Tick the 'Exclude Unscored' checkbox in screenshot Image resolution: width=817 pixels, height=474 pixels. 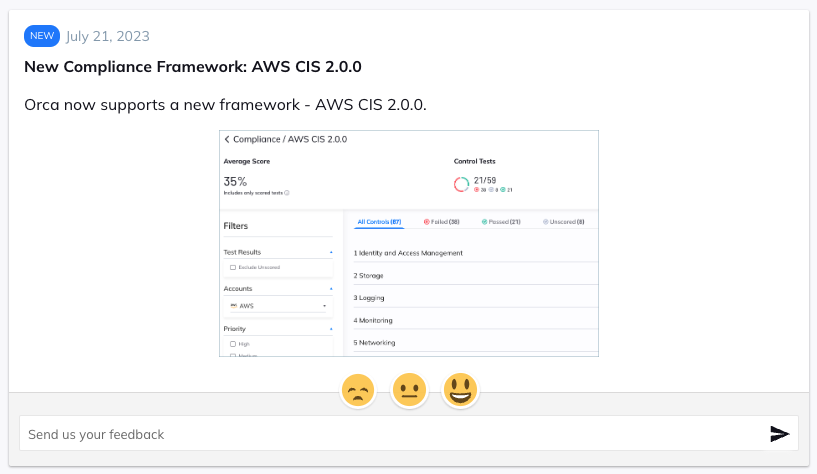(x=233, y=267)
